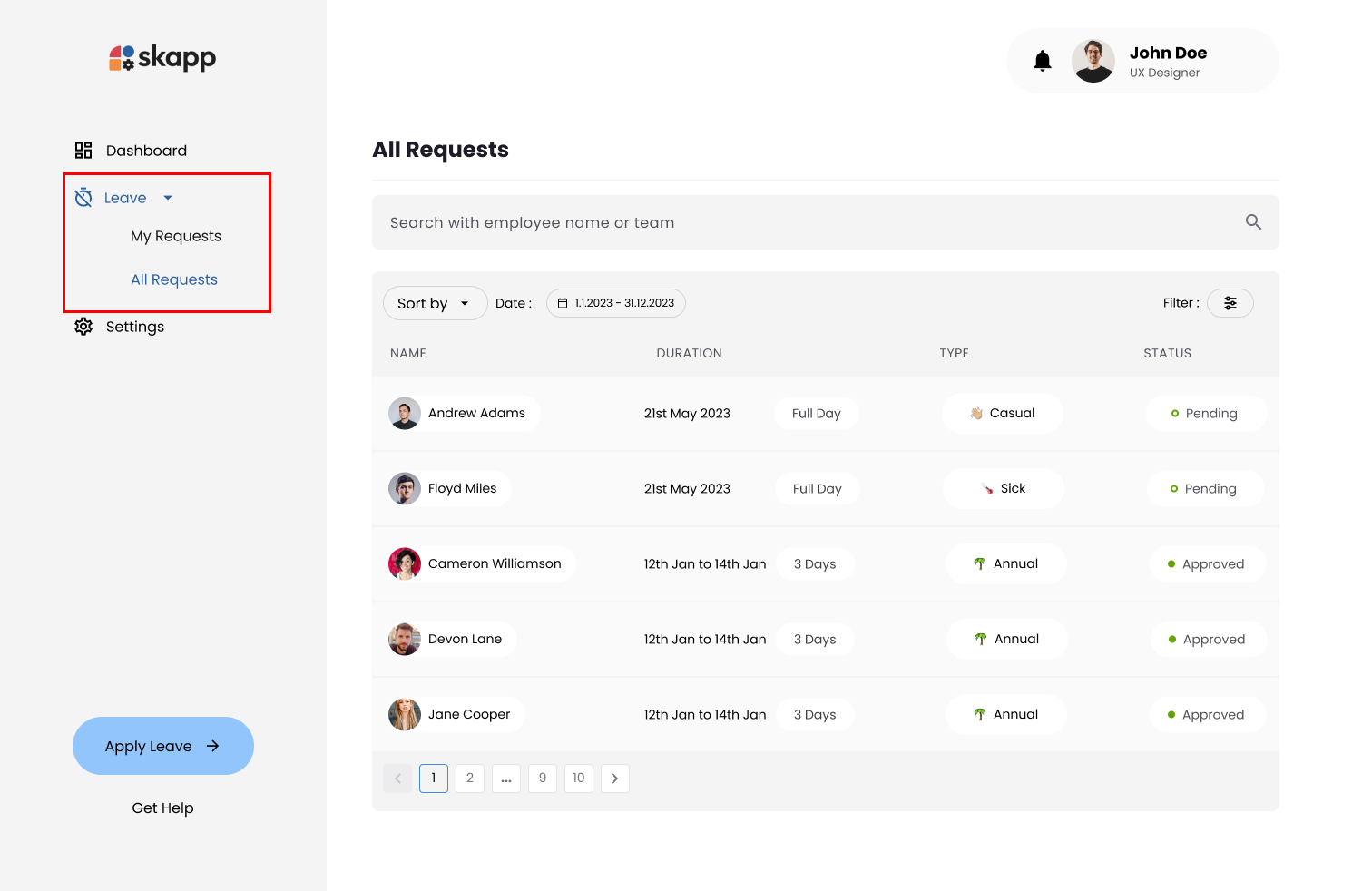Click the search magnifier icon
The width and height of the screenshot is (1372, 891).
pyautogui.click(x=1253, y=222)
